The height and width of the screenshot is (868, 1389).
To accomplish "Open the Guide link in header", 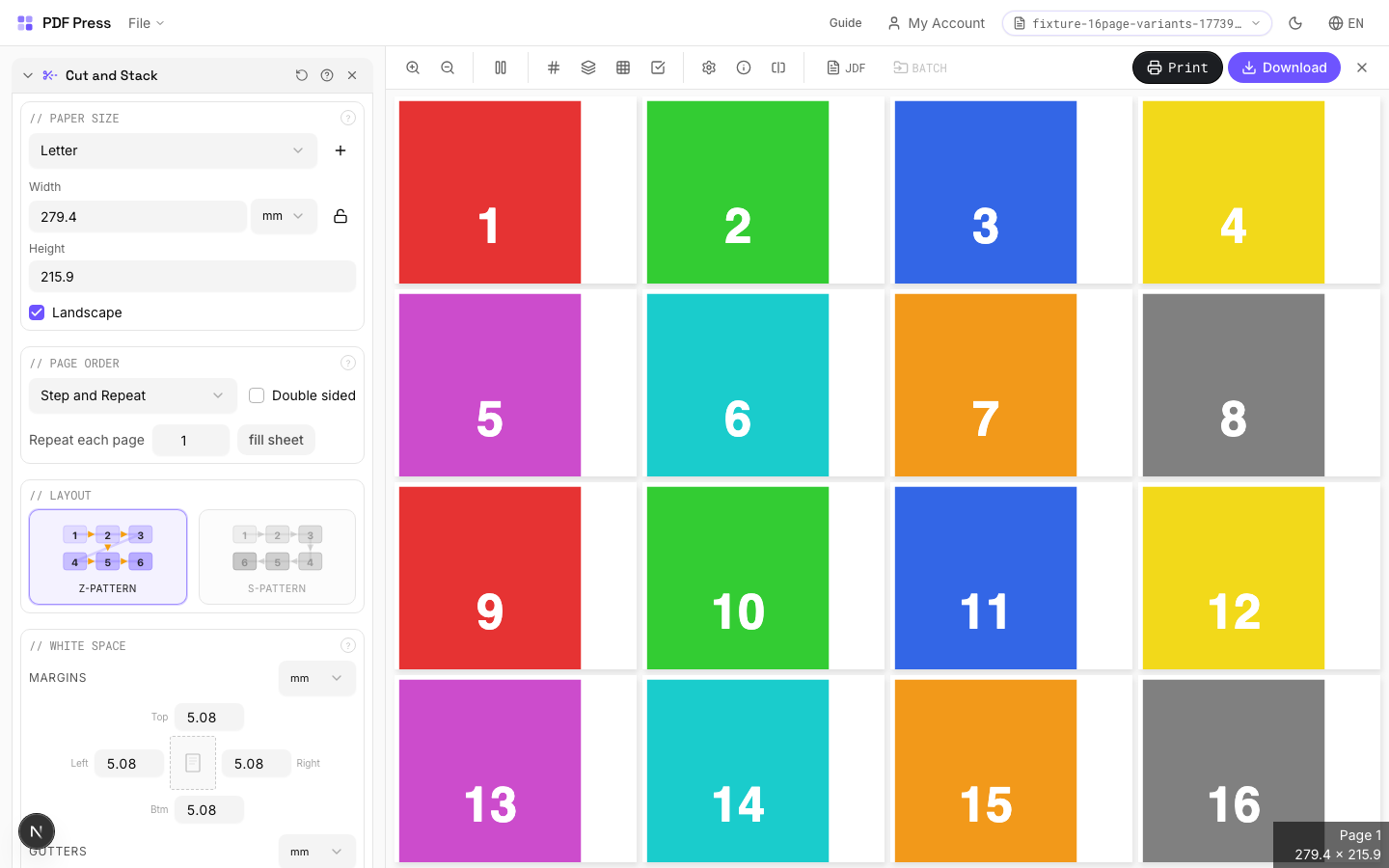I will tap(845, 23).
